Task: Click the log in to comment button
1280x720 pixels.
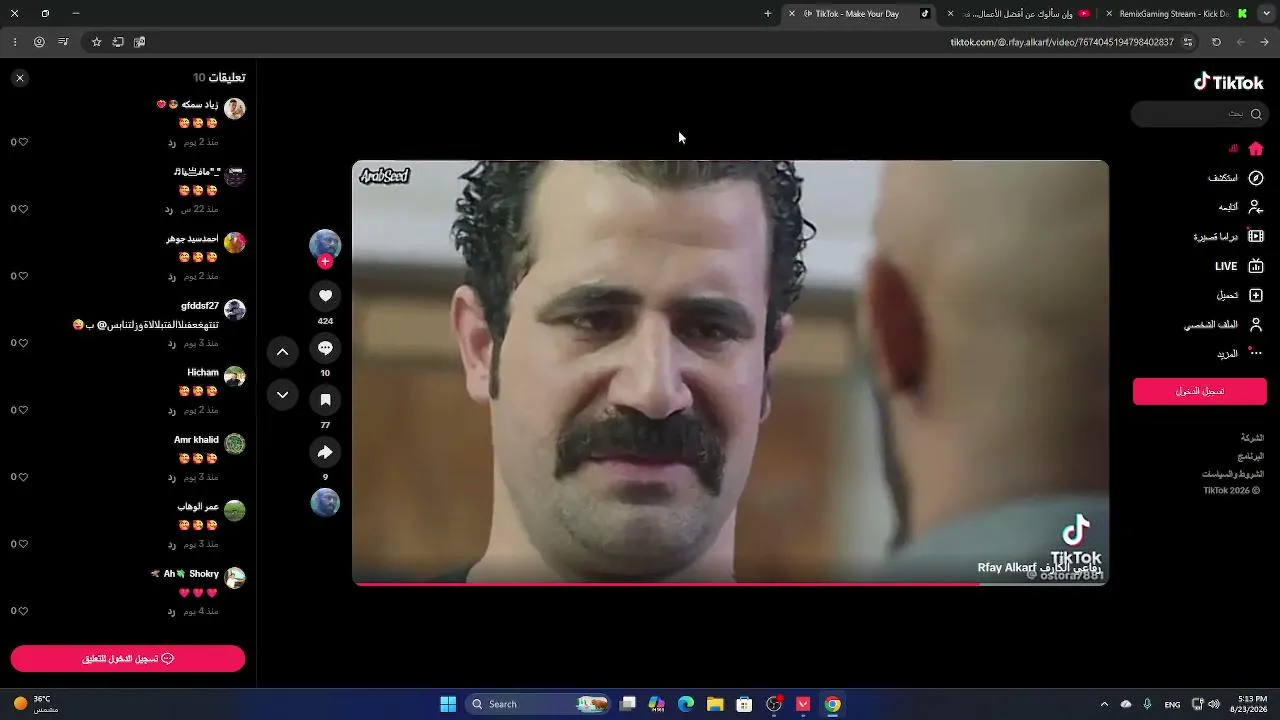Action: pyautogui.click(x=128, y=659)
